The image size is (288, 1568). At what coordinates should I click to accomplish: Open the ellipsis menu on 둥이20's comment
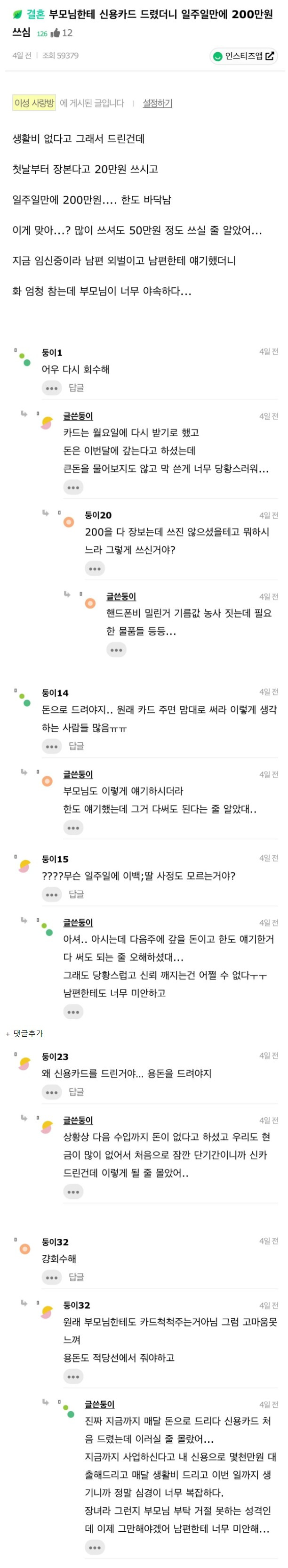pyautogui.click(x=95, y=569)
